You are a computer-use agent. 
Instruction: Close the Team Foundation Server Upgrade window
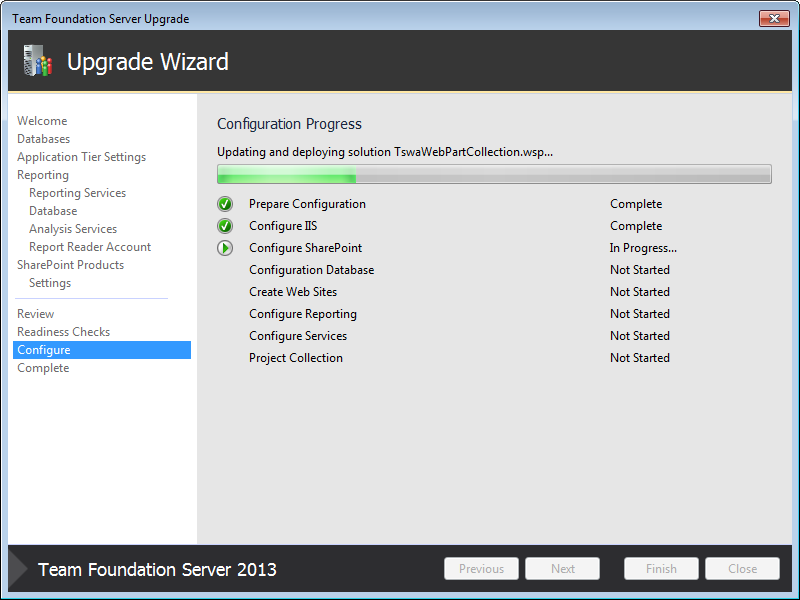(774, 18)
